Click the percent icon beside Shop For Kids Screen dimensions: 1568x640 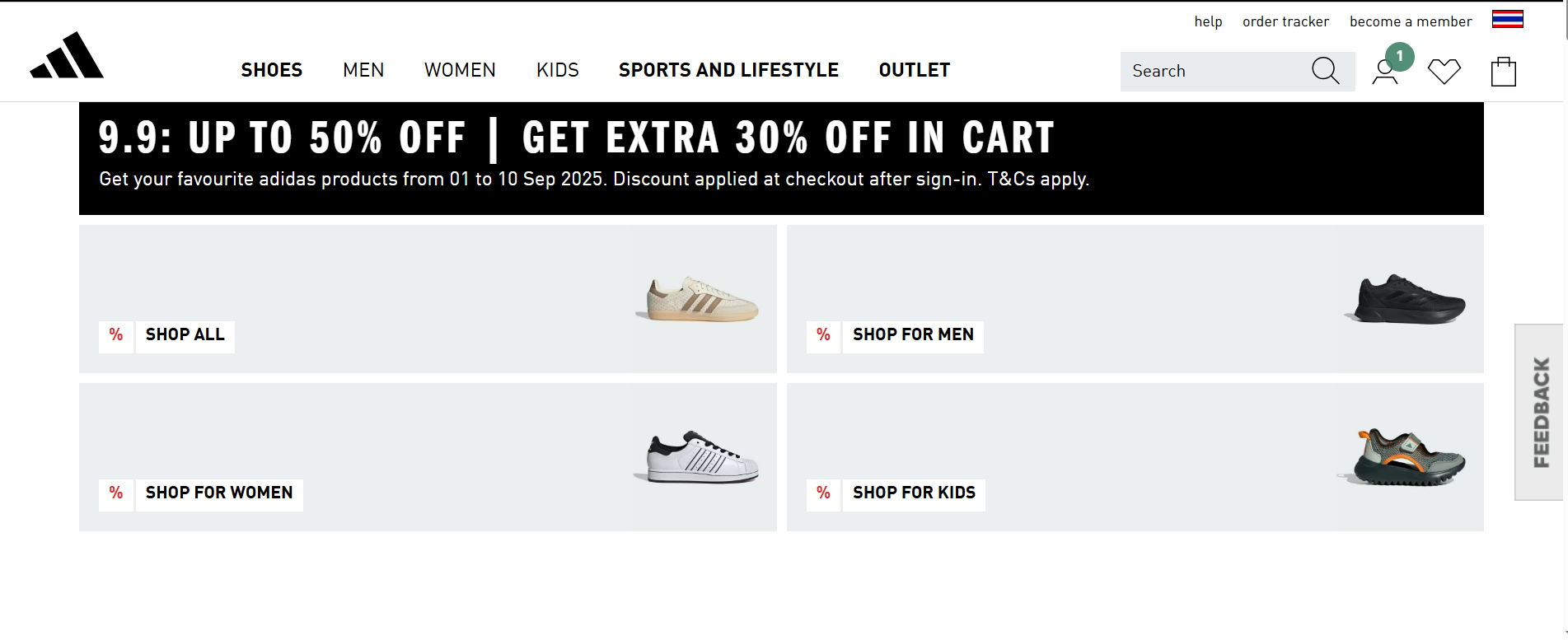click(823, 493)
